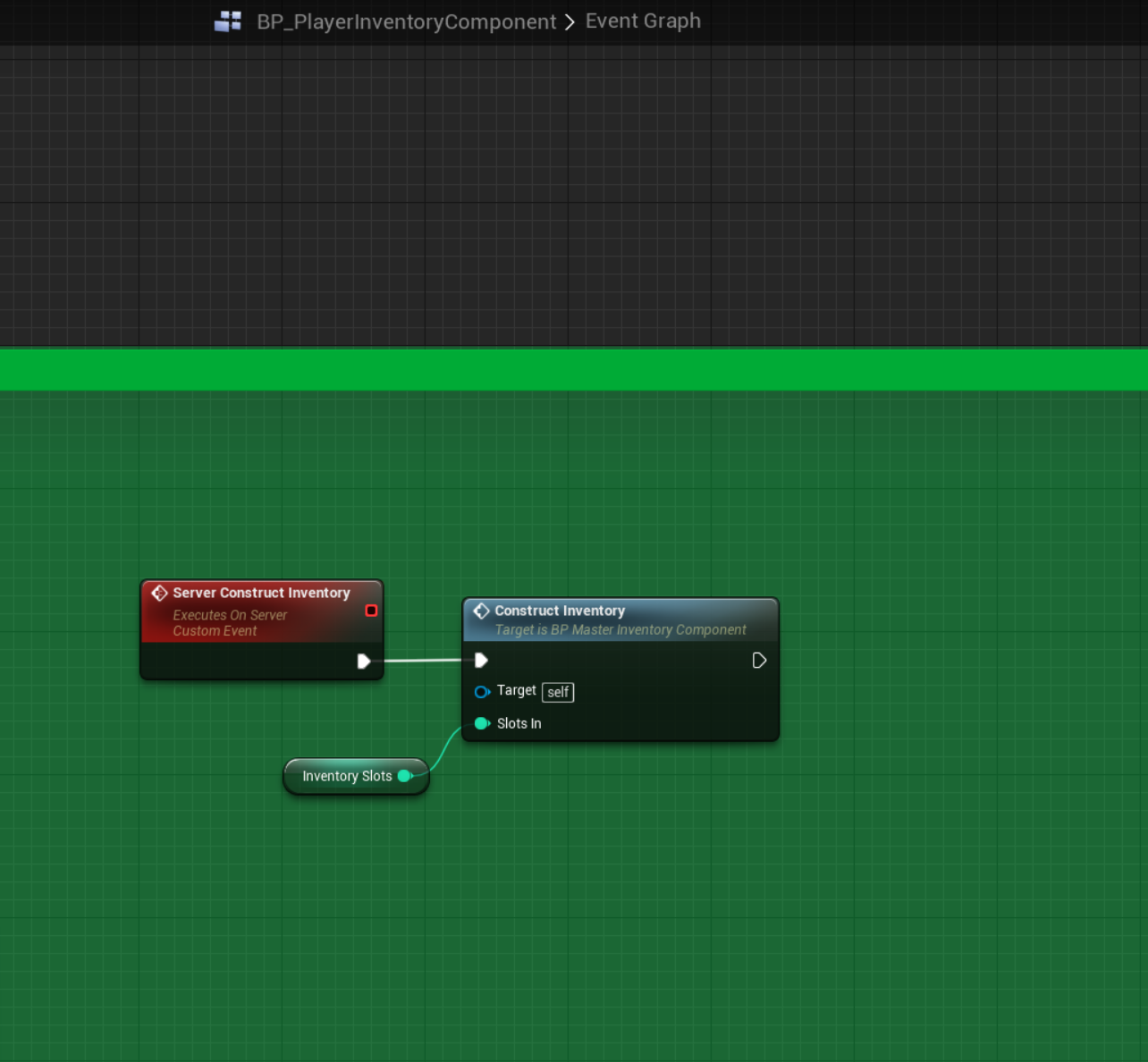Click the Construct Inventory function icon
The height and width of the screenshot is (1062, 1148).
coord(481,611)
